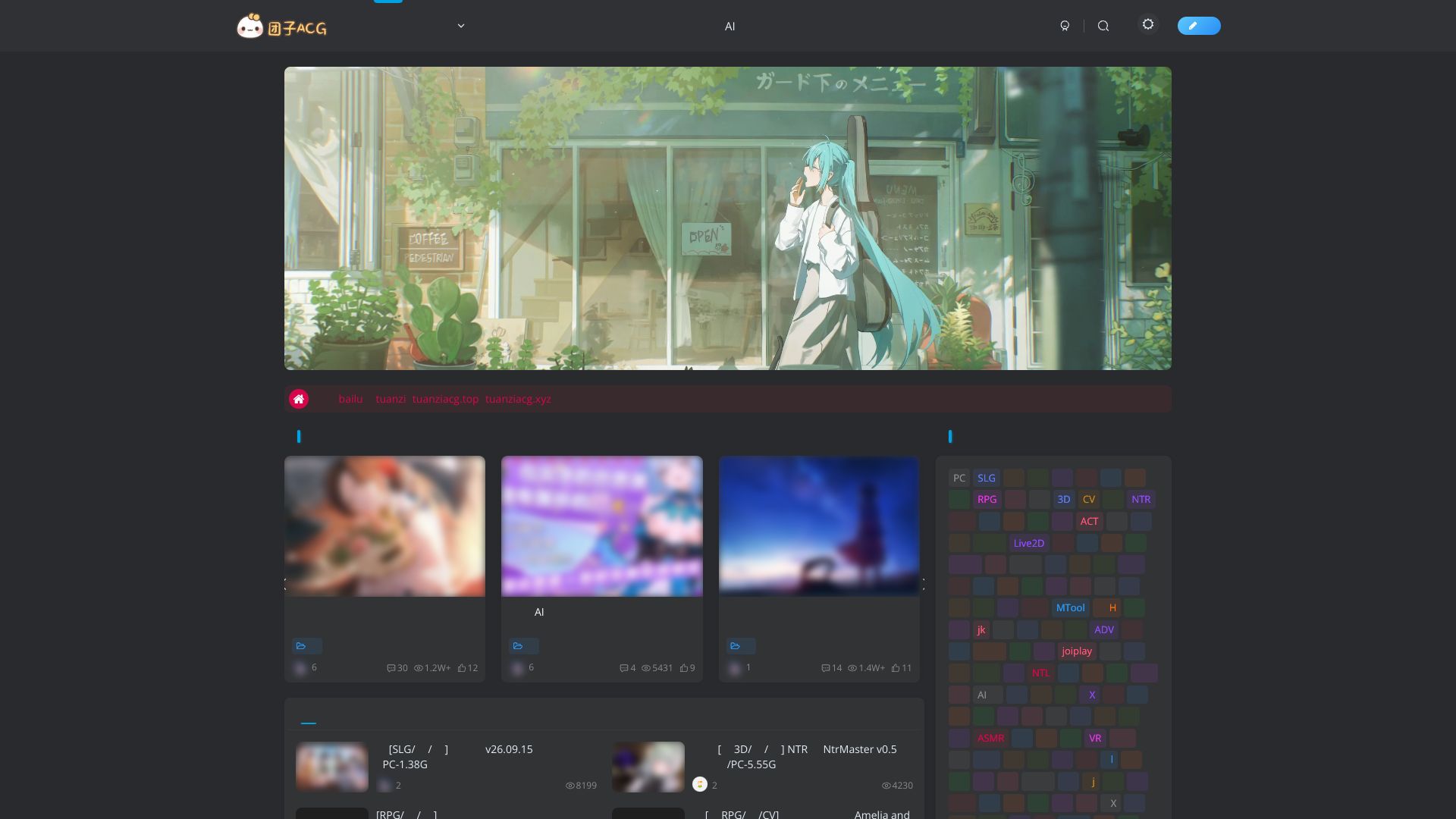
Task: Open the bailu link in notice bar
Action: click(350, 399)
